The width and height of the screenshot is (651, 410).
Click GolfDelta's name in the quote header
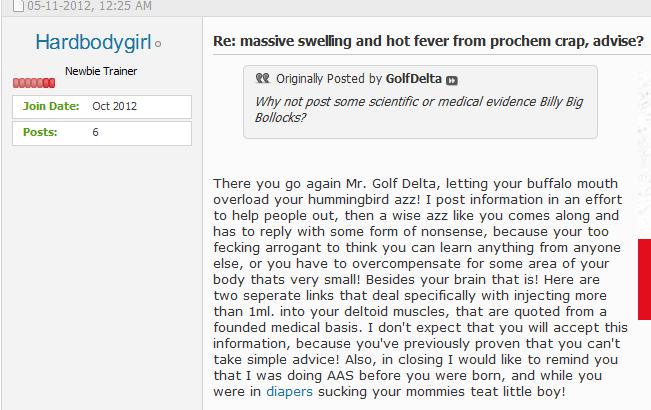click(414, 78)
